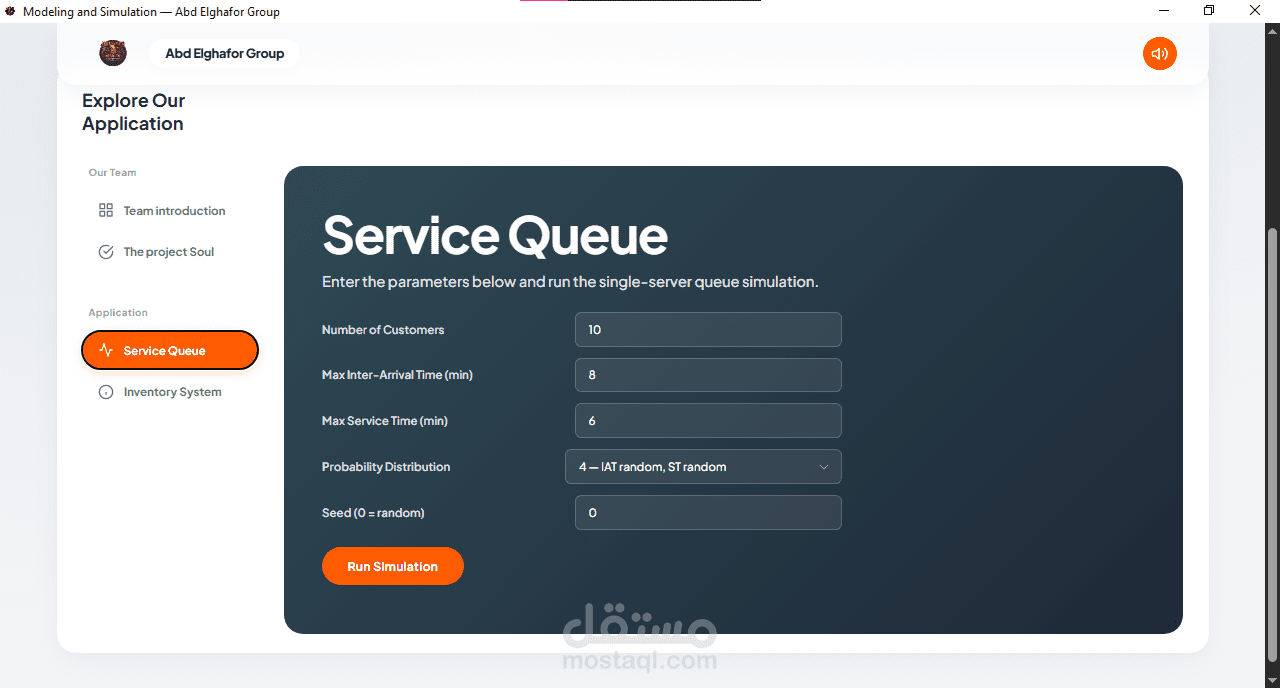The width and height of the screenshot is (1280, 688).
Task: Click the Abd Elghafor Group label
Action: 225,54
